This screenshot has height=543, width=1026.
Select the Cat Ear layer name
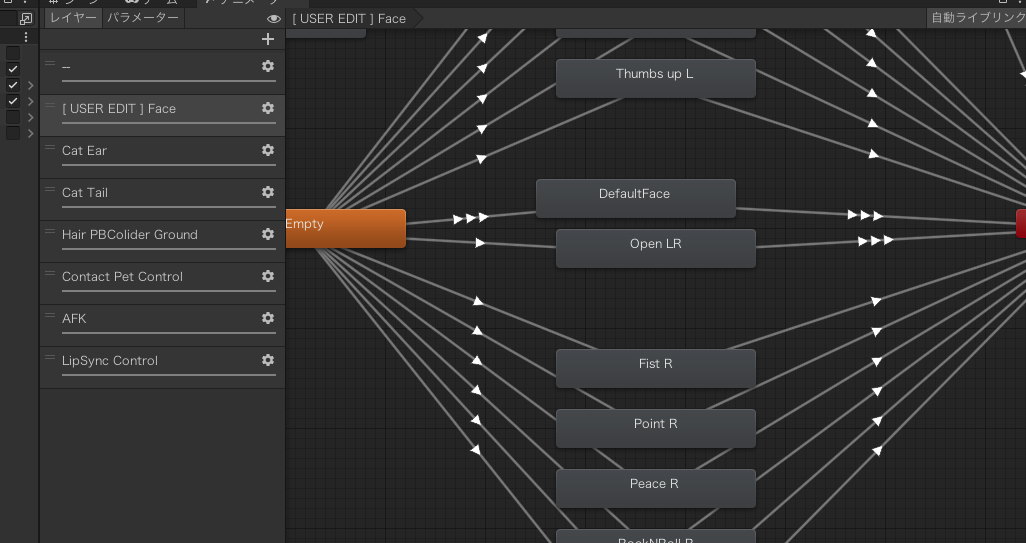point(84,150)
